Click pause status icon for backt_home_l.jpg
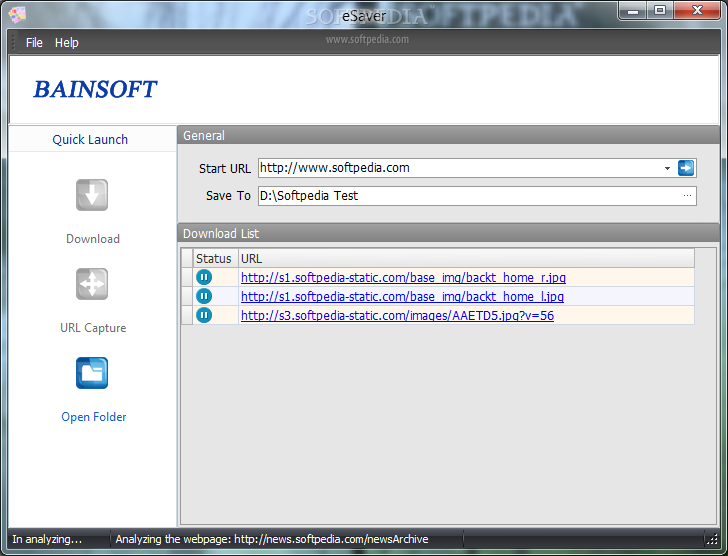 pos(204,296)
